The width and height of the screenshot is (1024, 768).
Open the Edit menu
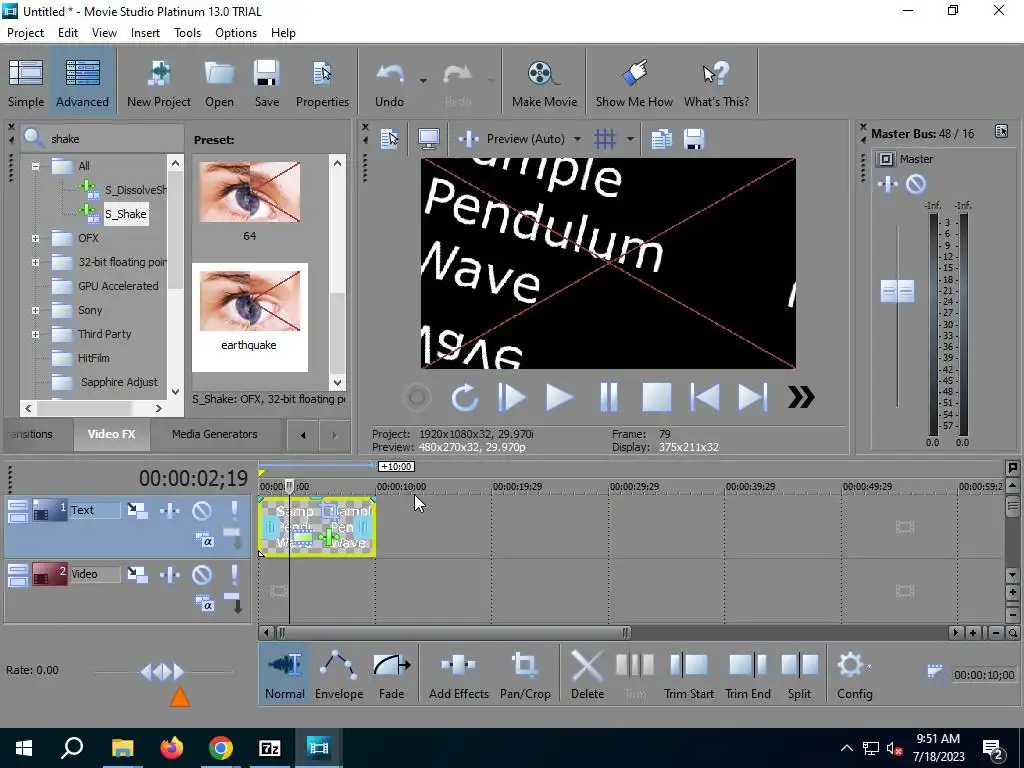pos(68,33)
